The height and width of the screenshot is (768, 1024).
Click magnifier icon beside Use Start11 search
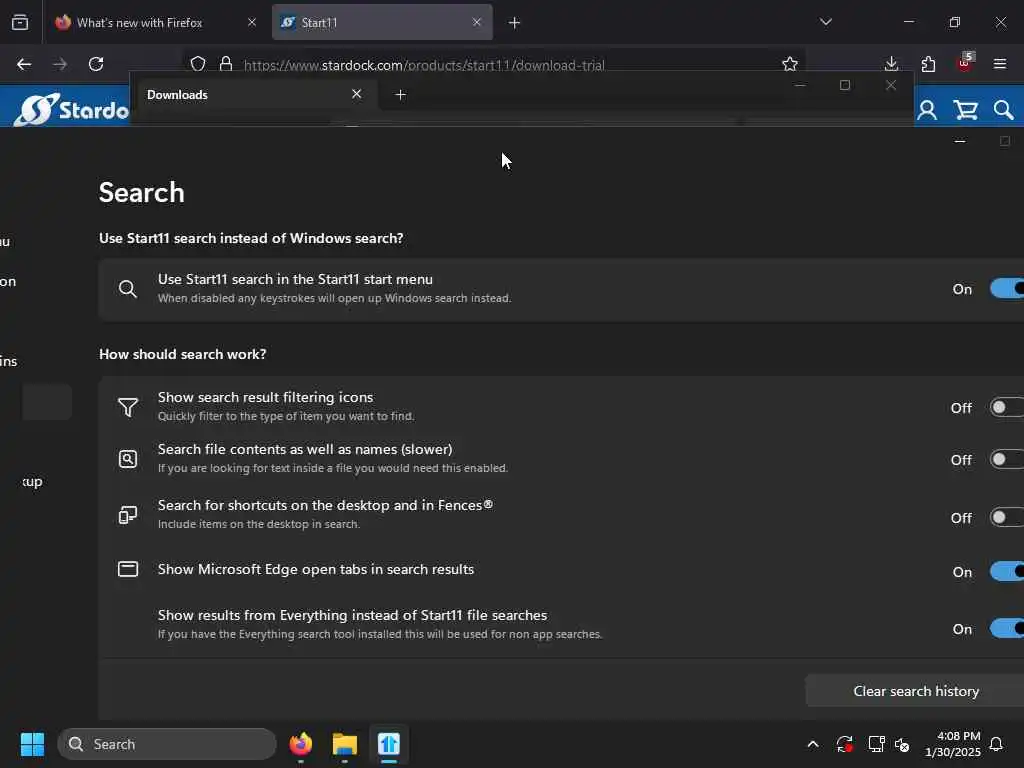(128, 289)
